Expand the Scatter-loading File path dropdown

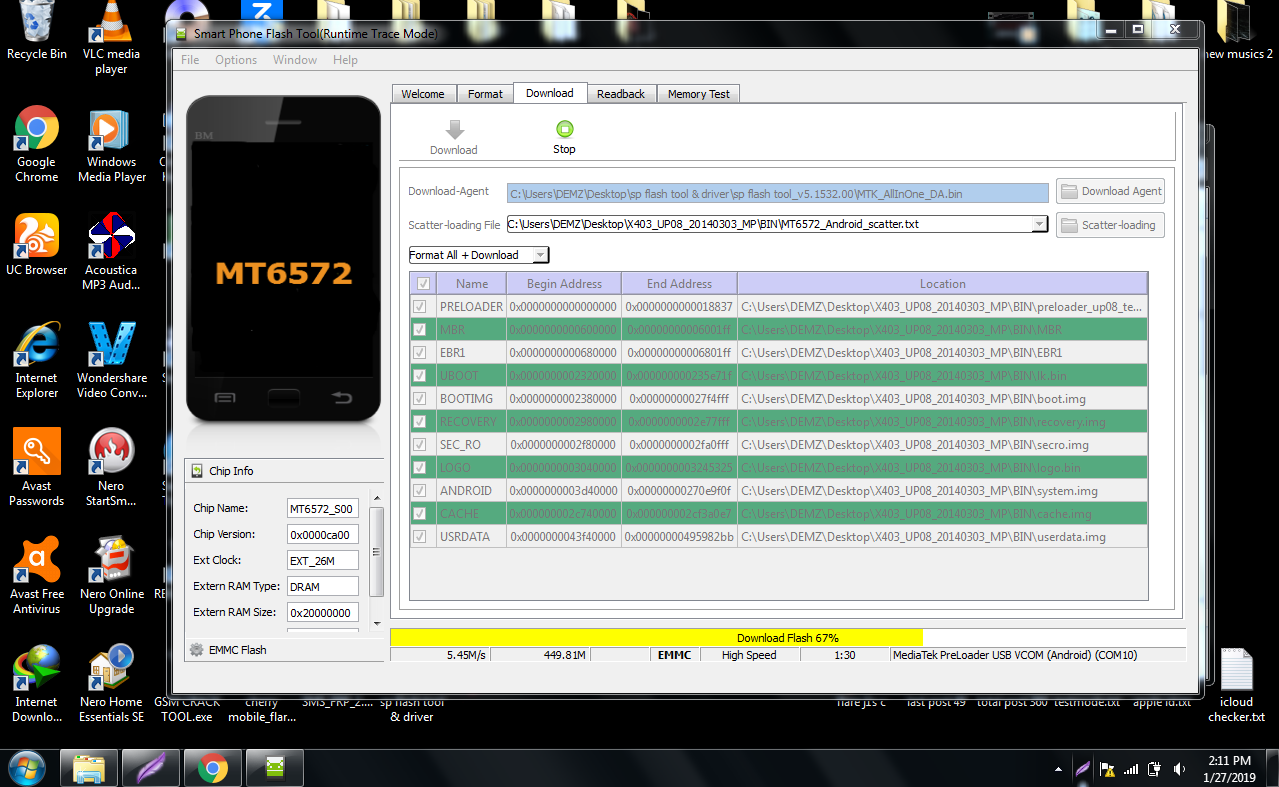pyautogui.click(x=1040, y=225)
